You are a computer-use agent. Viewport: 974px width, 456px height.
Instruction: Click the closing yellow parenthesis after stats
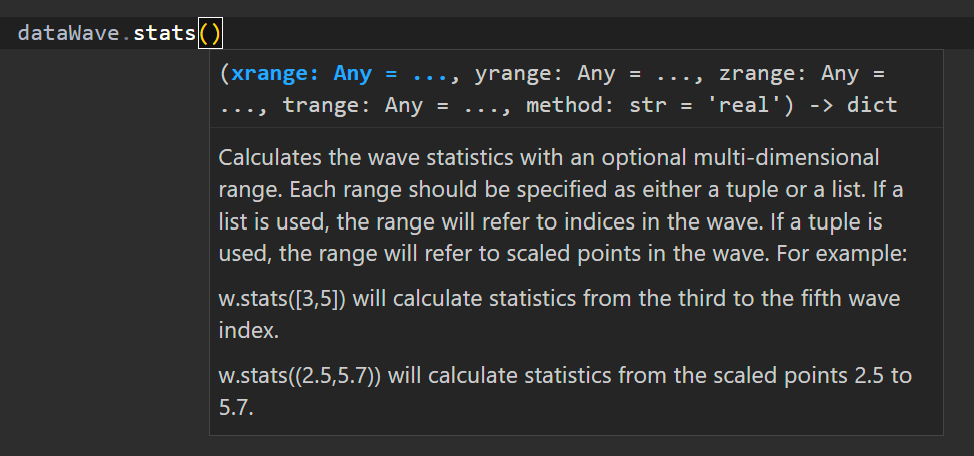tap(217, 33)
